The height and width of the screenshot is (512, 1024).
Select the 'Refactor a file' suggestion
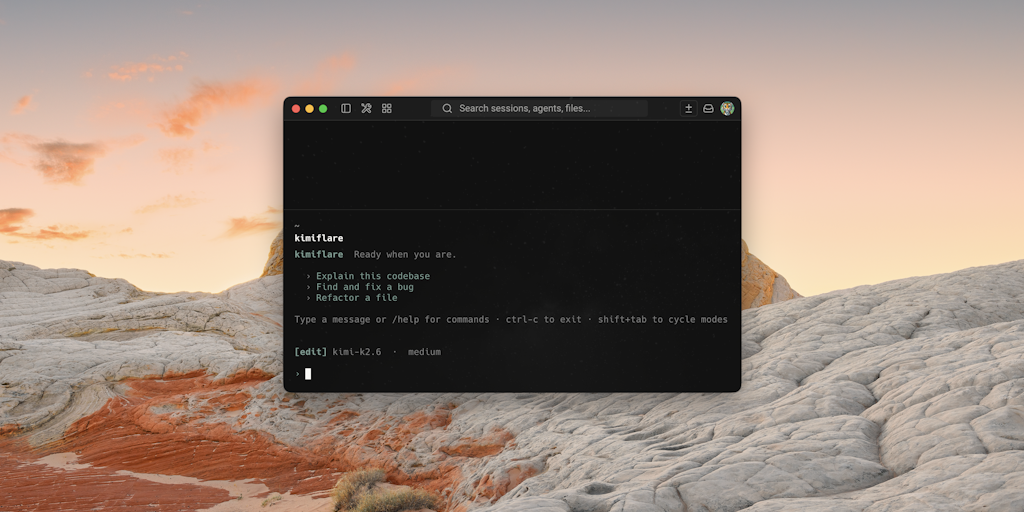point(357,298)
